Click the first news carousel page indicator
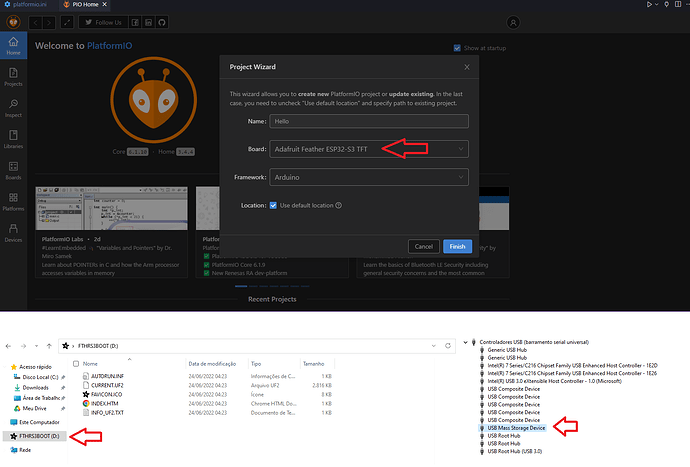This screenshot has width=690, height=467. pyautogui.click(x=241, y=286)
